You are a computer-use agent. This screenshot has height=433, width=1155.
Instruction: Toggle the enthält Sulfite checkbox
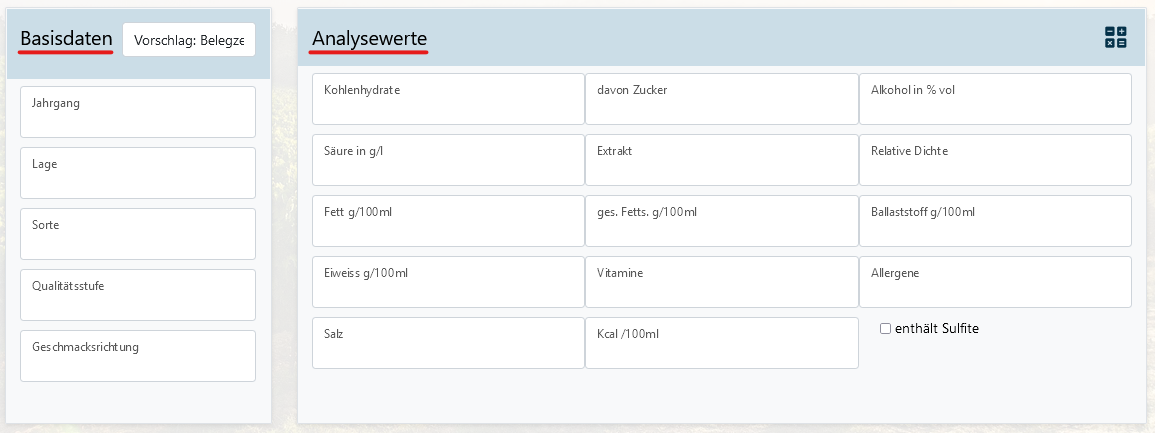(x=885, y=329)
